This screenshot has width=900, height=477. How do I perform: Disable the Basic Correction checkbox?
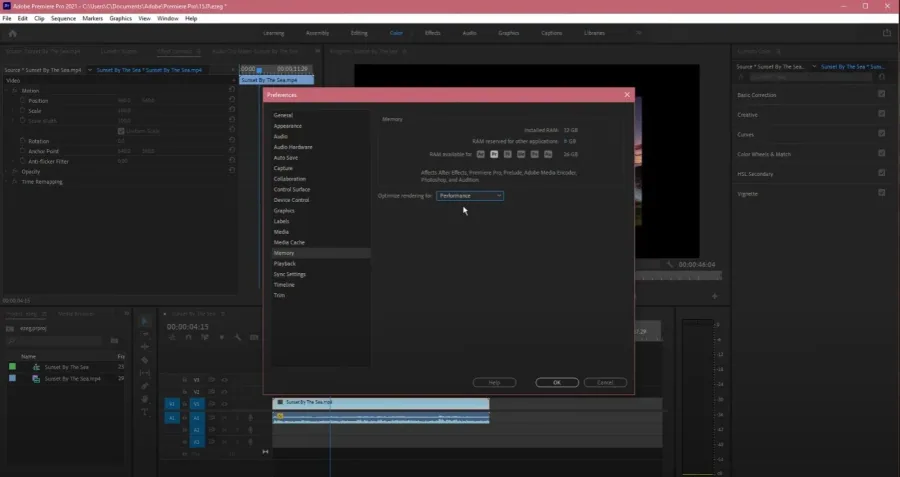point(882,94)
